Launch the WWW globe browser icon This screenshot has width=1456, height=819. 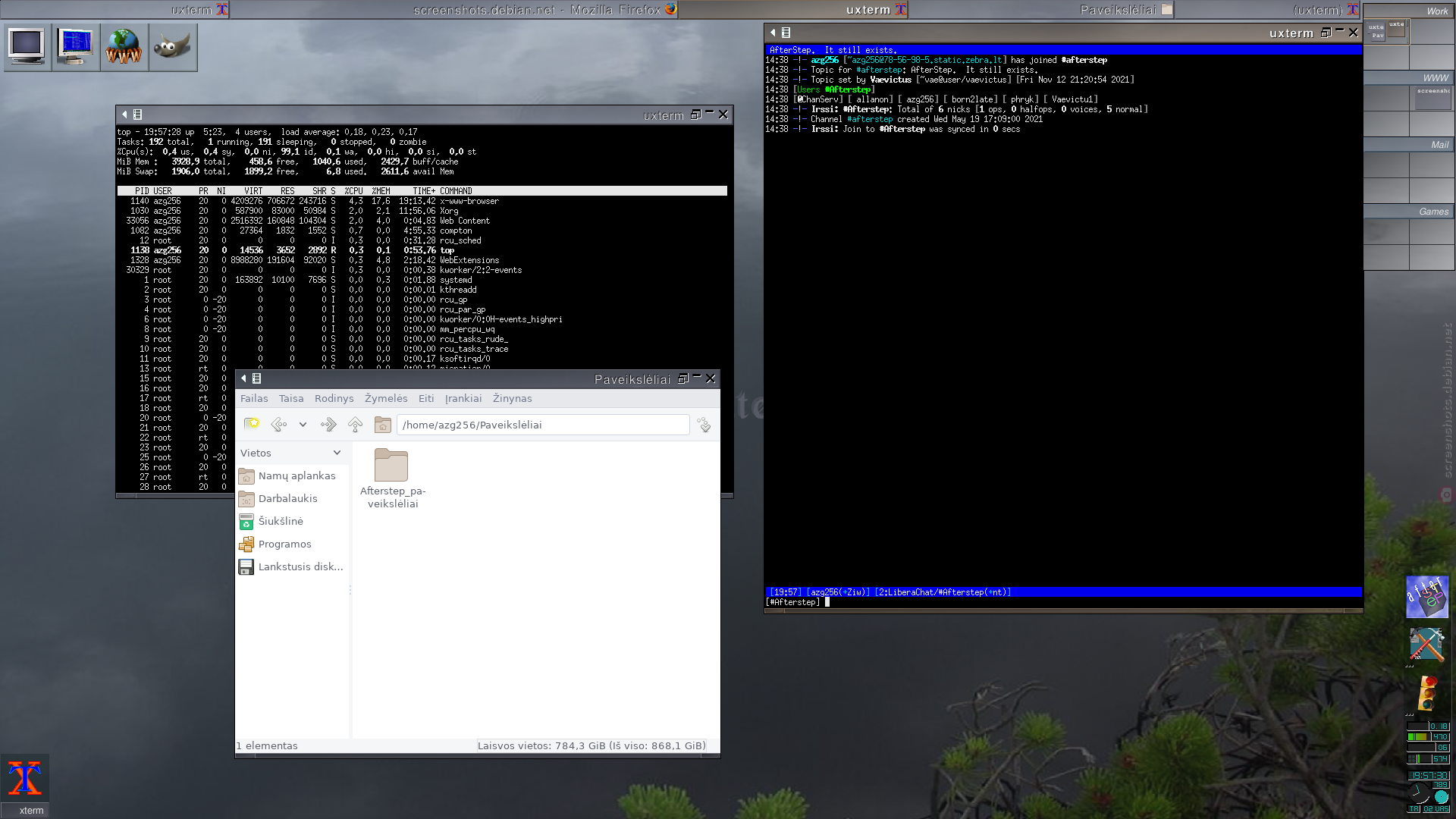[x=124, y=47]
